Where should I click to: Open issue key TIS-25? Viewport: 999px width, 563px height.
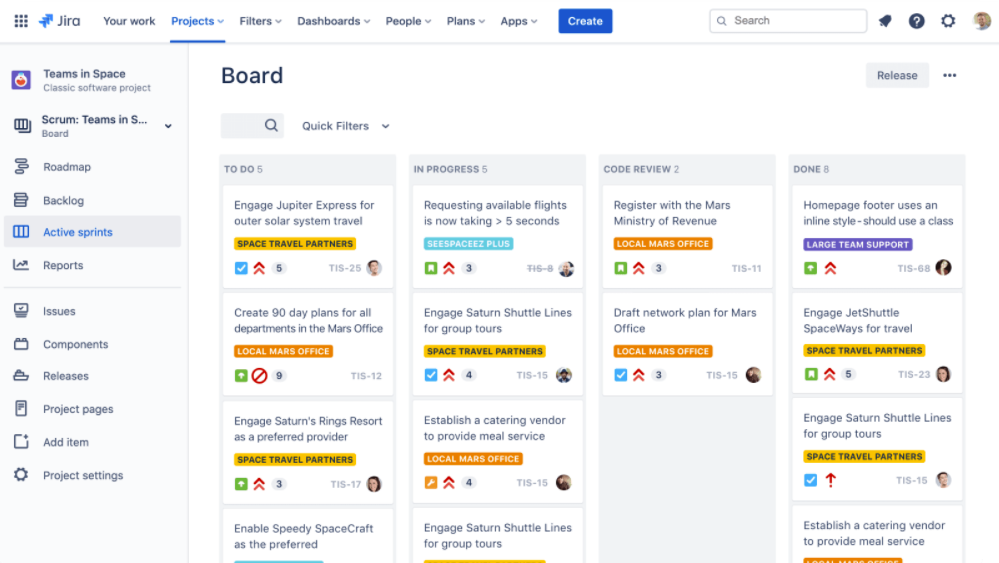tap(345, 268)
